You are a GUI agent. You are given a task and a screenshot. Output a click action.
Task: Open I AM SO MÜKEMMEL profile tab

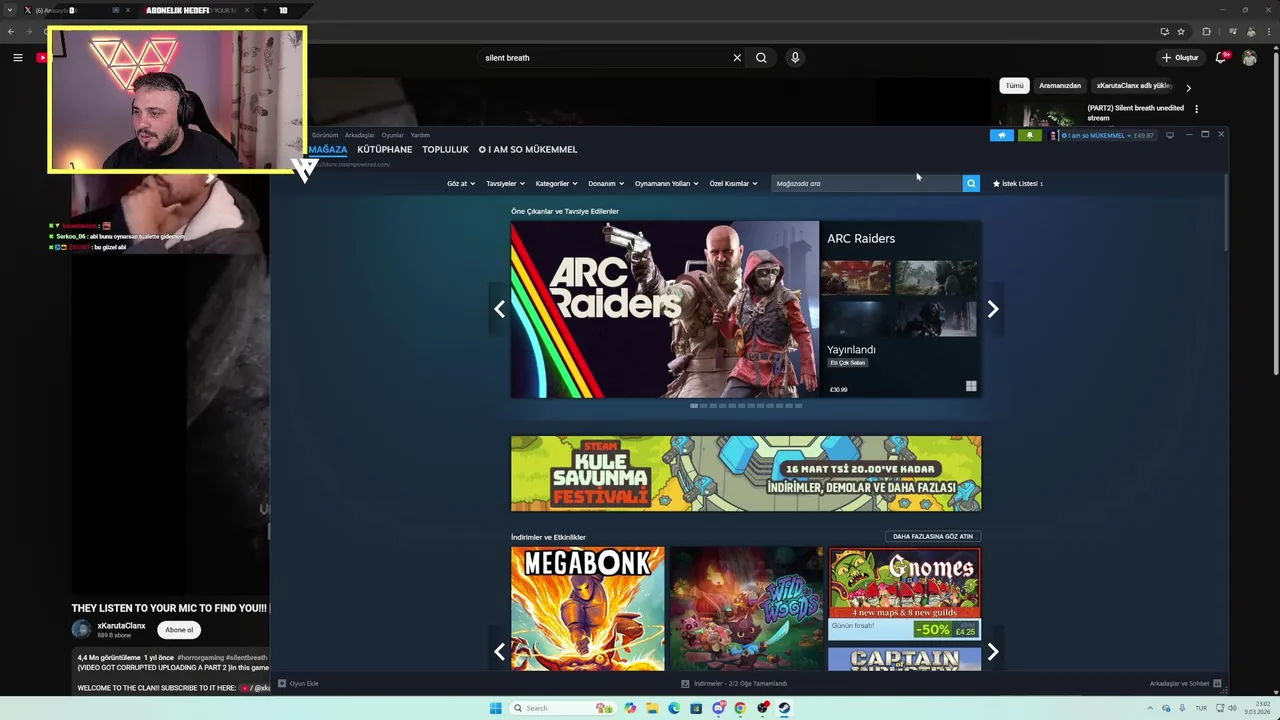tap(528, 149)
